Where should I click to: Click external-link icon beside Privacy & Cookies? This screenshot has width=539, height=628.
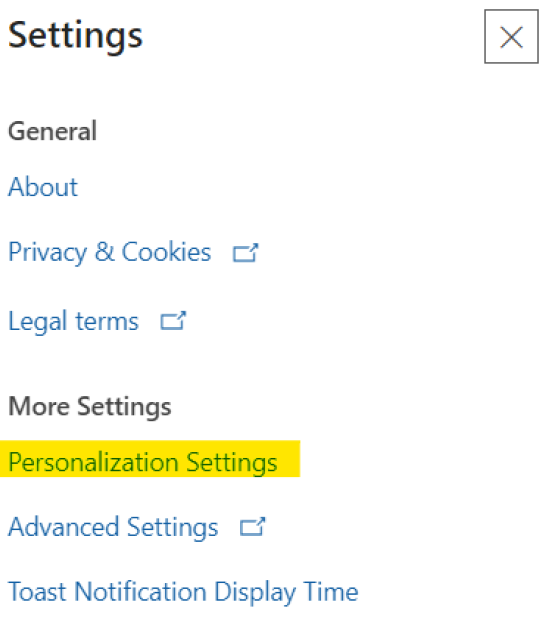coord(245,253)
